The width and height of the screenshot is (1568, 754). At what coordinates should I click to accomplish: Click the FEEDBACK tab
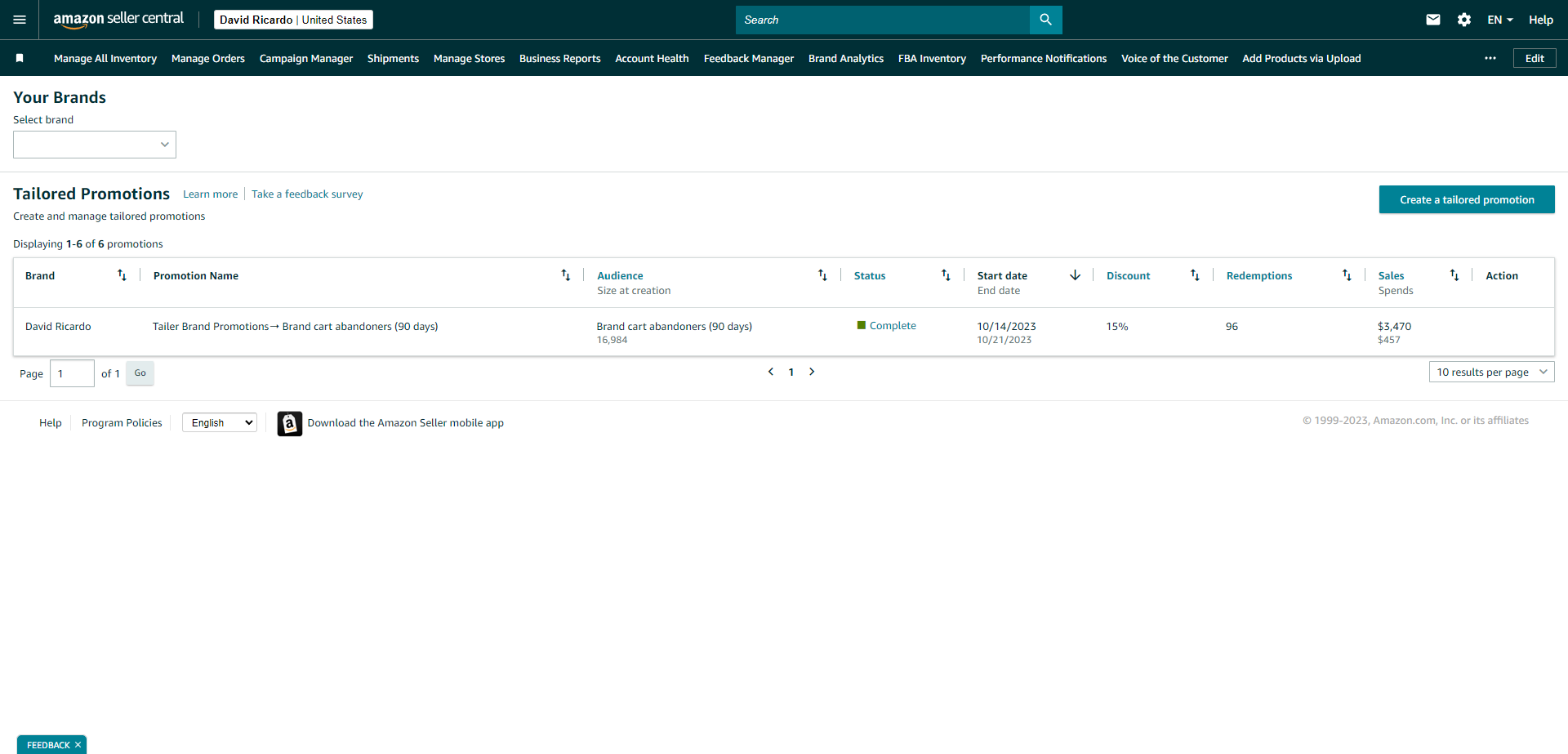coord(48,745)
